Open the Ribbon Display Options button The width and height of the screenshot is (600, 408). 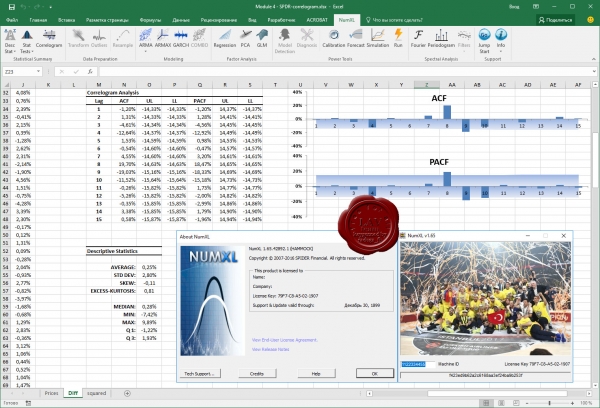(536, 7)
